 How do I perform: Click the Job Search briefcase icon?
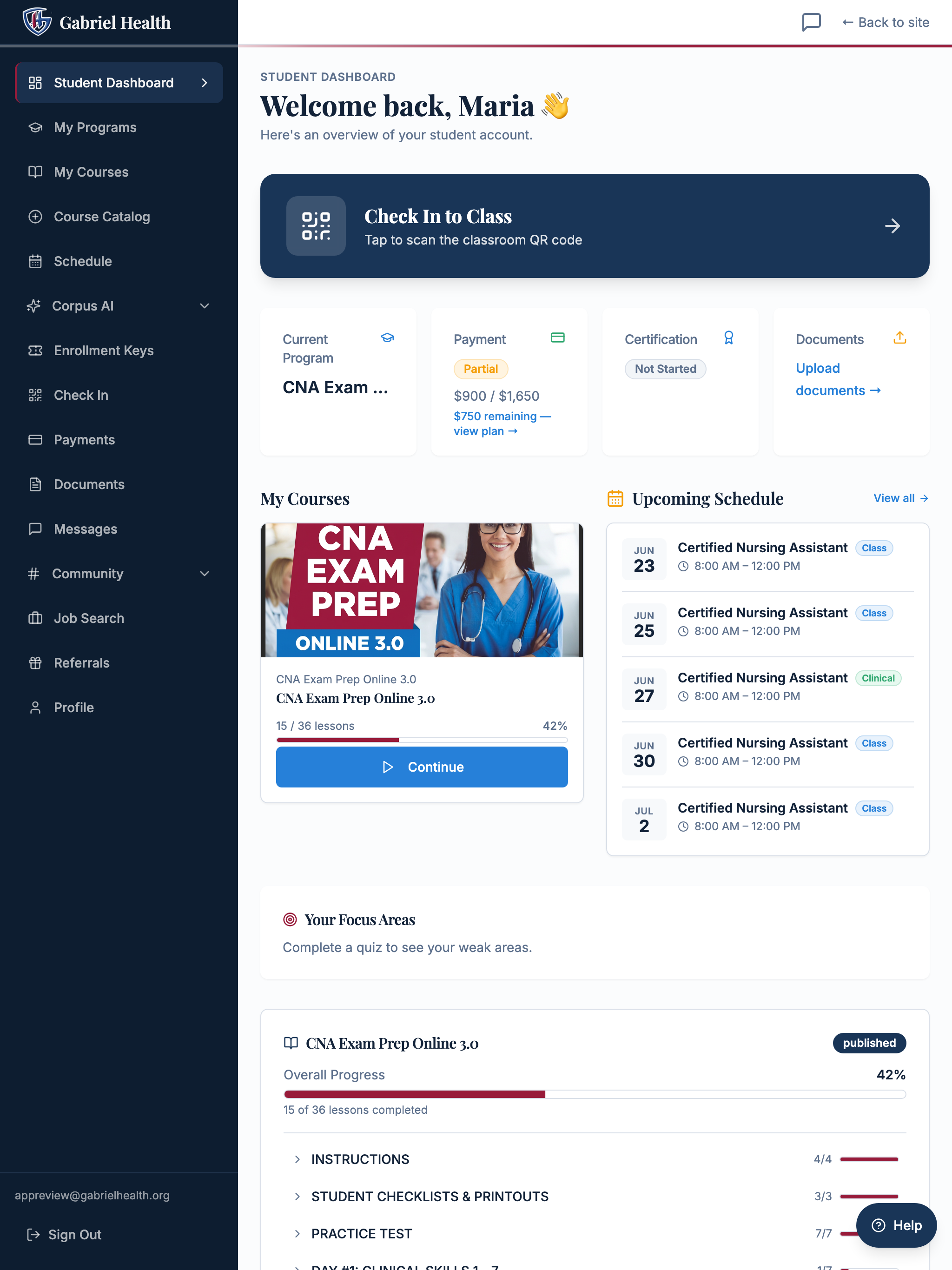pyautogui.click(x=35, y=618)
